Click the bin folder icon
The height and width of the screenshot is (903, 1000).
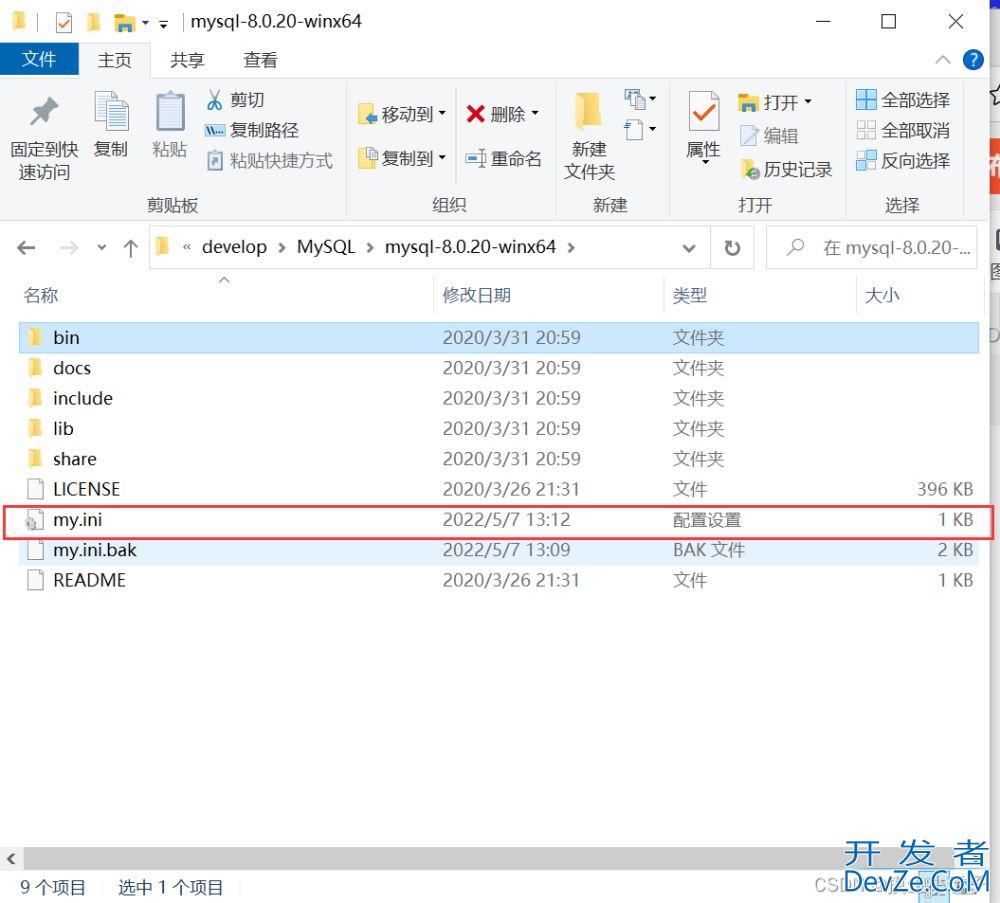[36, 337]
